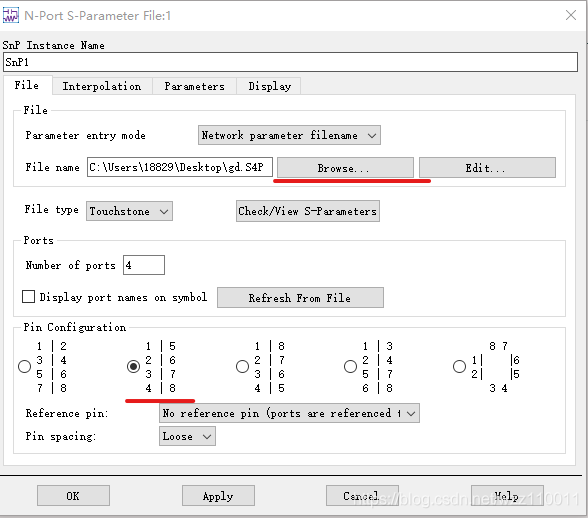The image size is (588, 518).
Task: Select the 1|5 2|6 3|7 4|8 pin configuration
Action: 134,366
